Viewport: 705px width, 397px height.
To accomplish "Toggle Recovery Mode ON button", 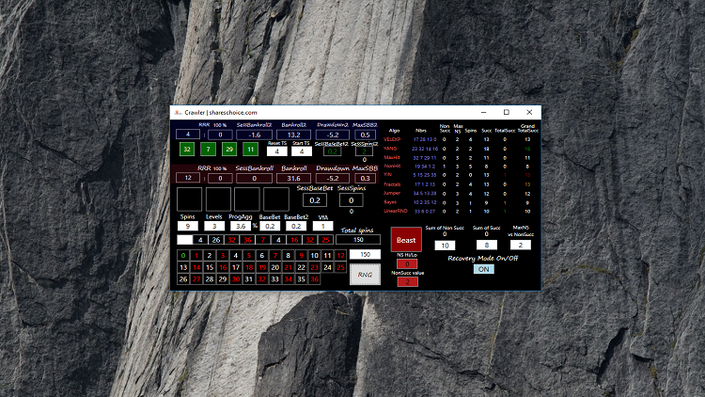I will tap(484, 269).
